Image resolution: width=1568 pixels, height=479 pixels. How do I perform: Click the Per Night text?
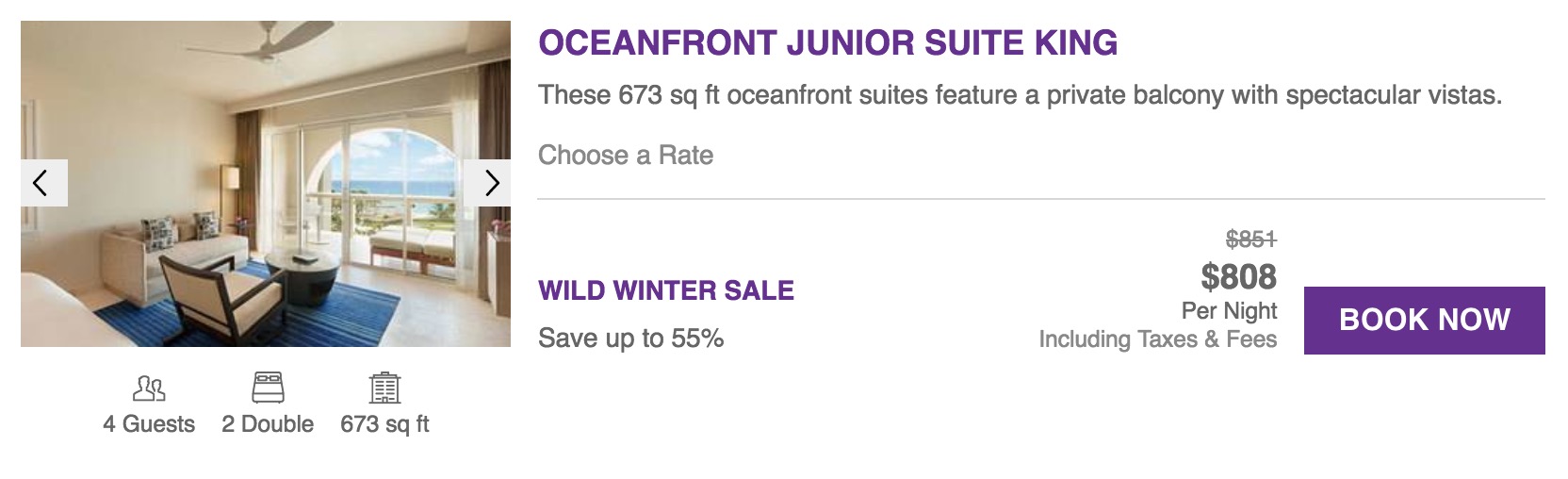[x=1229, y=311]
